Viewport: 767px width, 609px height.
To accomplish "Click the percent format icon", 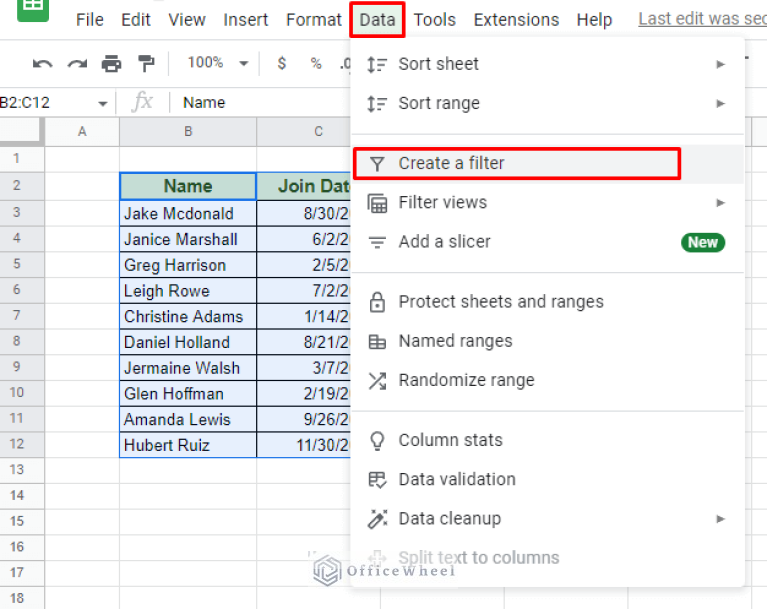I will click(316, 63).
